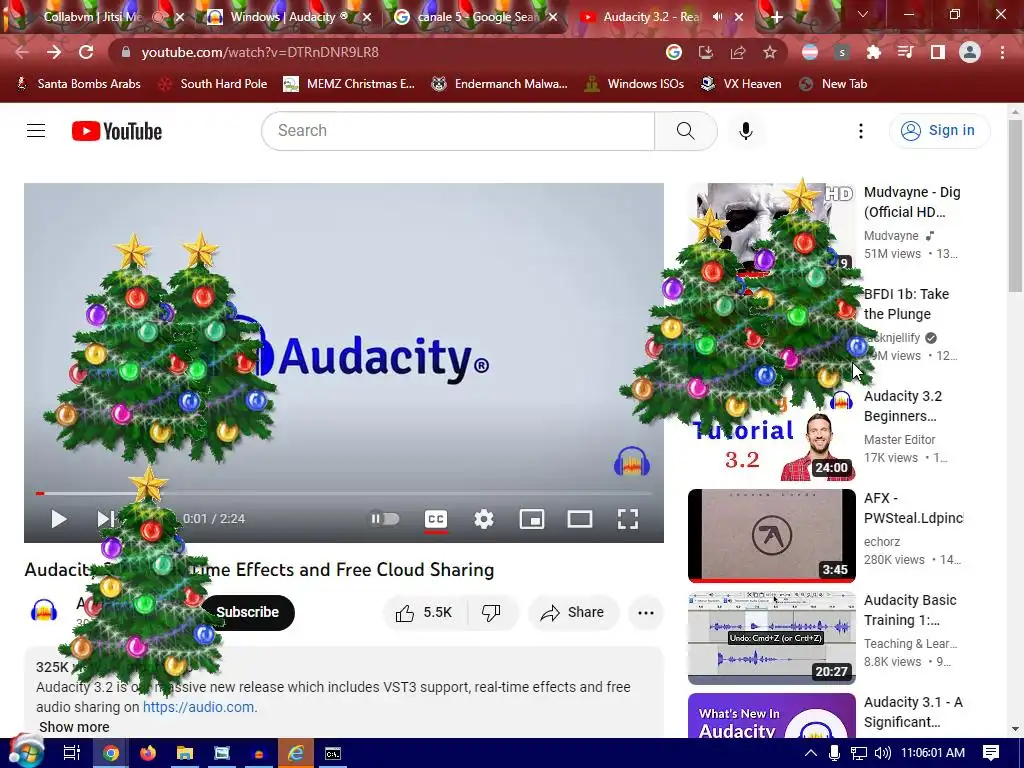Show hidden tray icons chevron
This screenshot has width=1024, height=768.
click(x=810, y=753)
